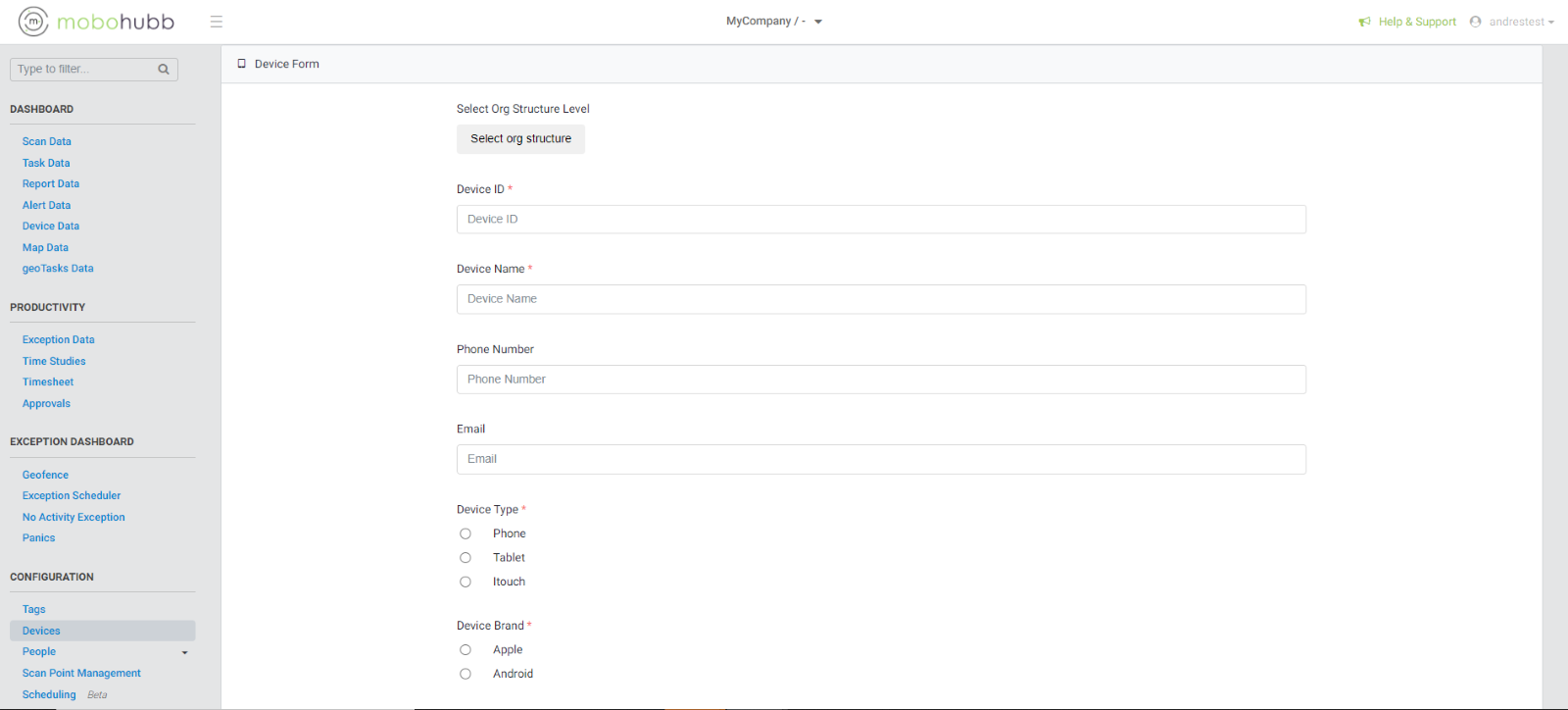Image resolution: width=1568 pixels, height=710 pixels.
Task: Go to Devices in Configuration menu
Action: coord(41,631)
